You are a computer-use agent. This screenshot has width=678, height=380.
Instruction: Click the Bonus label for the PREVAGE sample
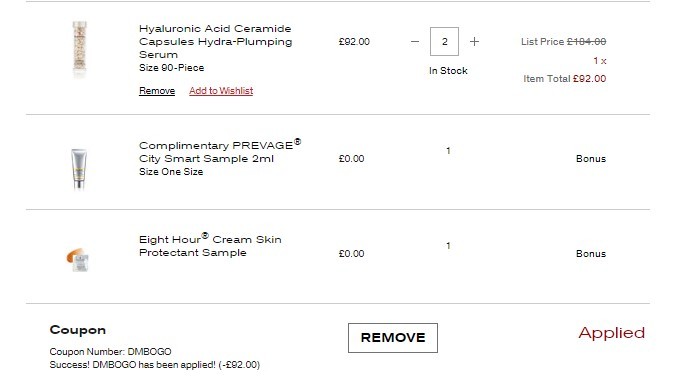pos(591,159)
